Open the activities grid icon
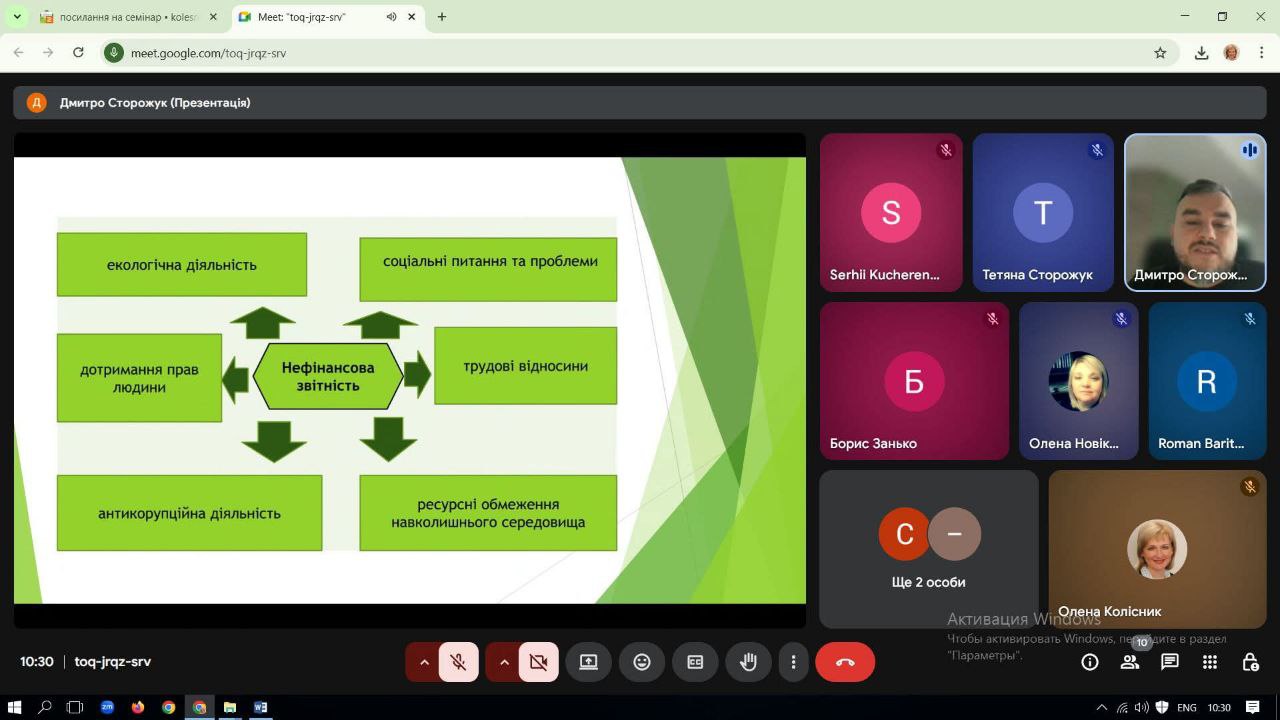The height and width of the screenshot is (720, 1280). click(1210, 662)
